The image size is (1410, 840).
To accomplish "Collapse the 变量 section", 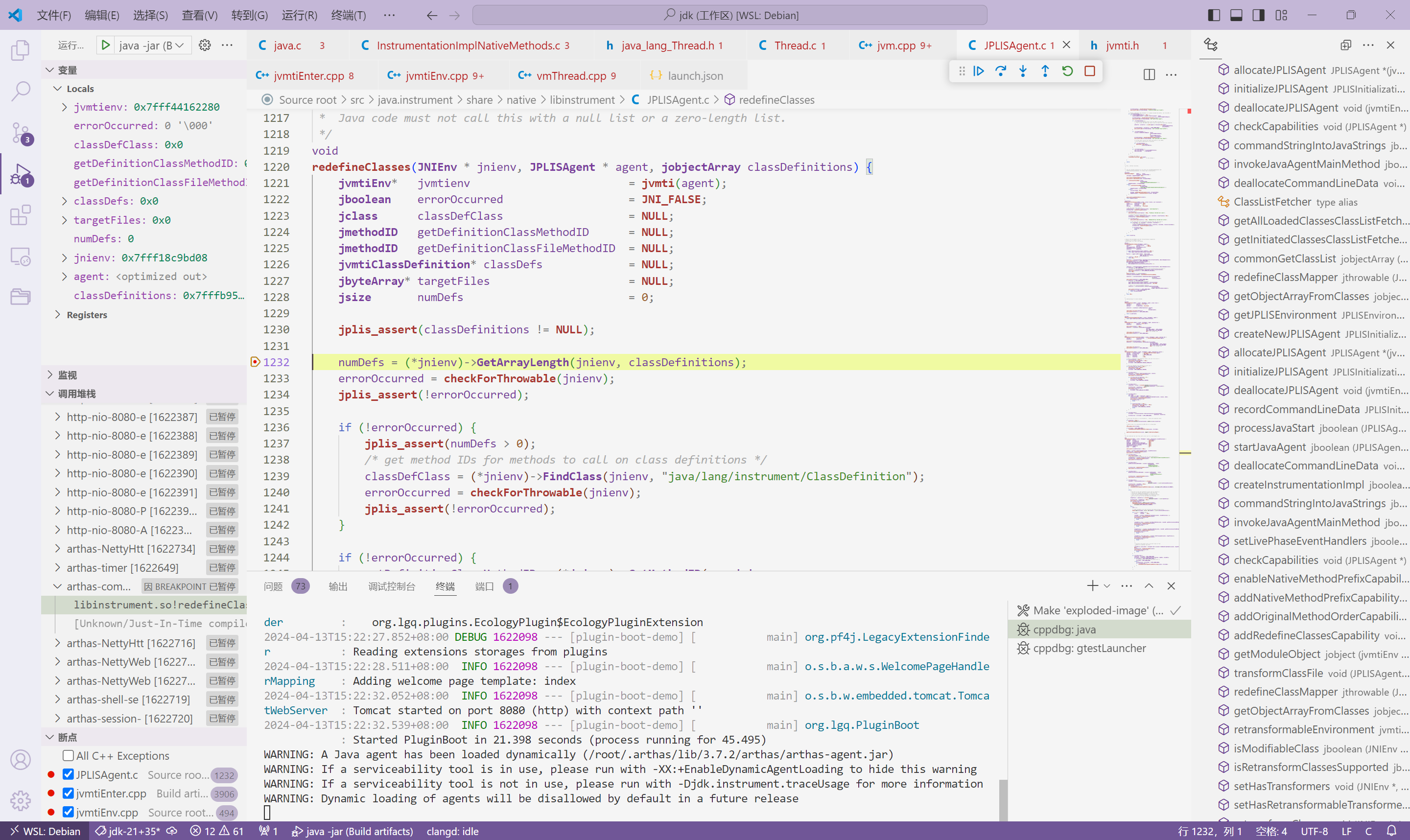I will click(x=50, y=70).
